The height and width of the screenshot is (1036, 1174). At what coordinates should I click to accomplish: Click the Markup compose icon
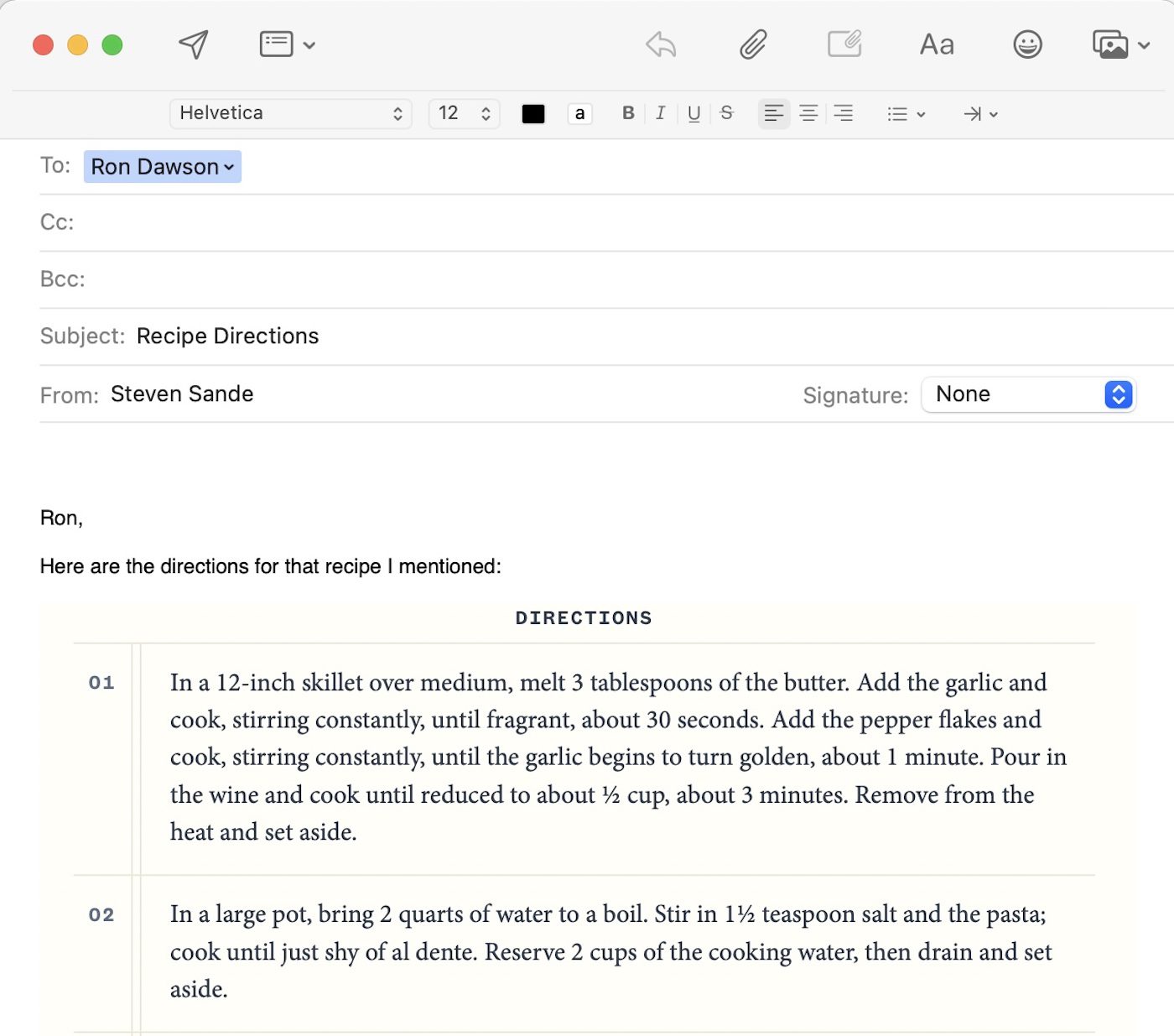click(x=844, y=44)
